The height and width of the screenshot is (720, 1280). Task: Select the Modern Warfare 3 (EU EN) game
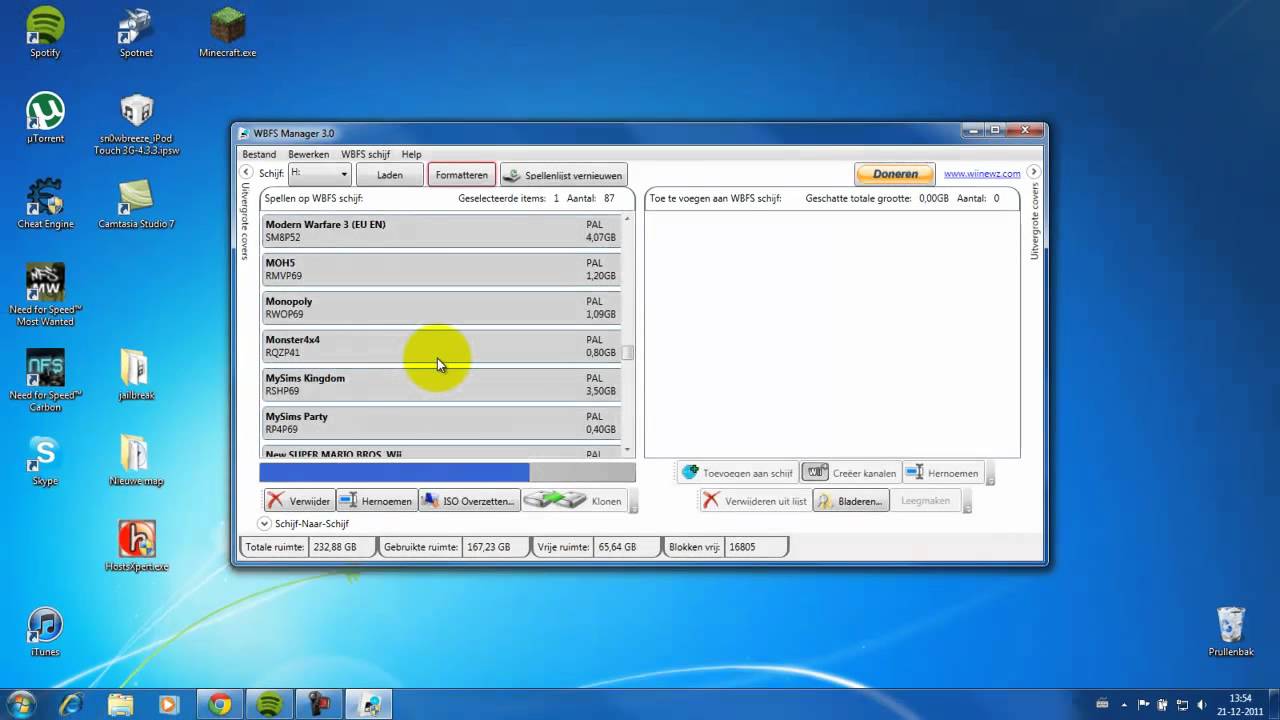click(x=441, y=231)
